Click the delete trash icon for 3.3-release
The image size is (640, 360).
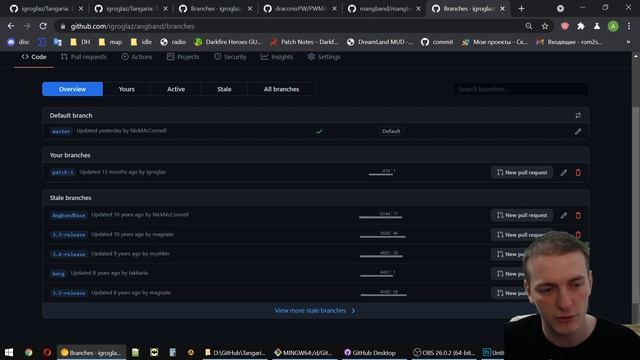coord(578,235)
